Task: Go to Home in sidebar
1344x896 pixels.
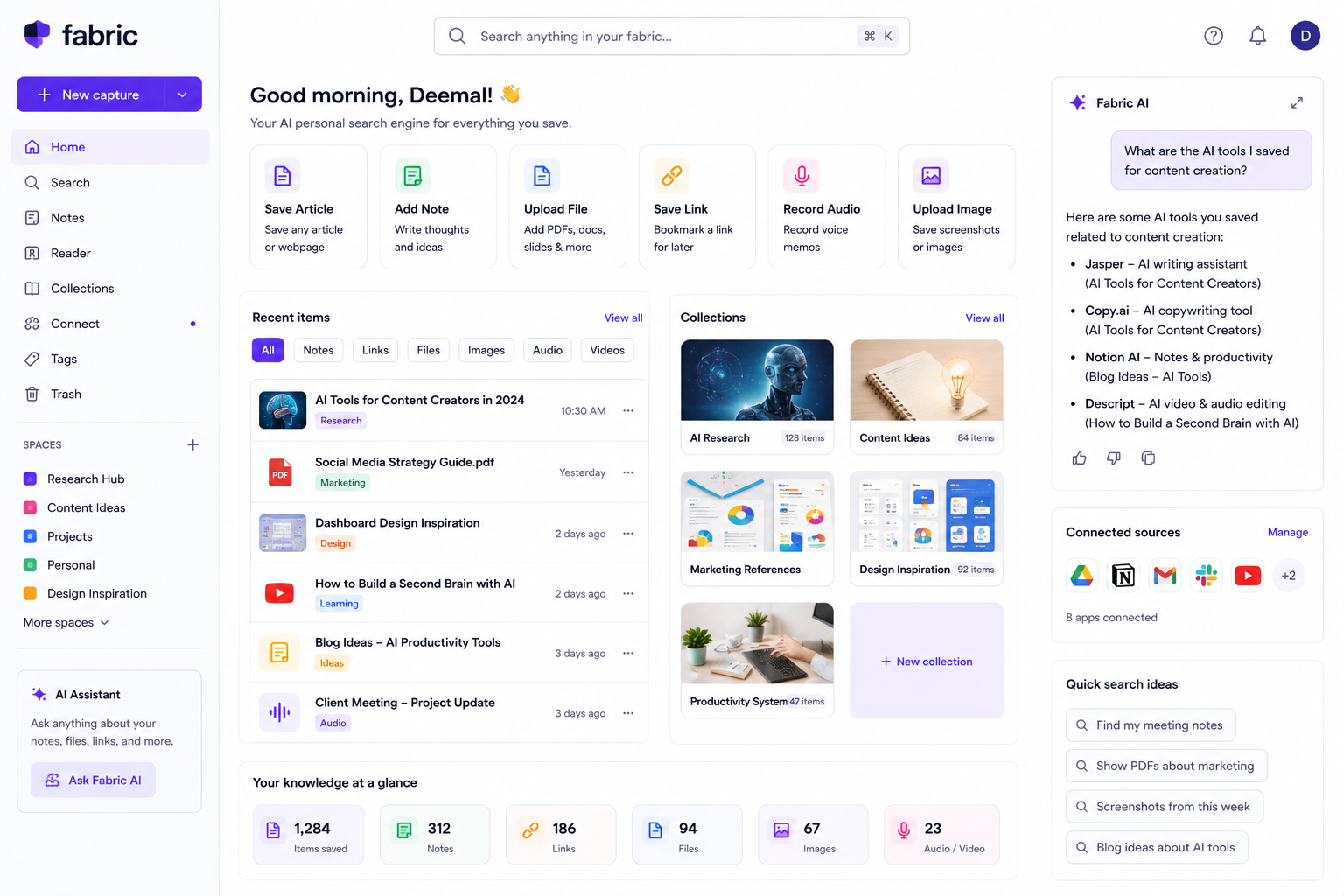Action: coord(110,147)
